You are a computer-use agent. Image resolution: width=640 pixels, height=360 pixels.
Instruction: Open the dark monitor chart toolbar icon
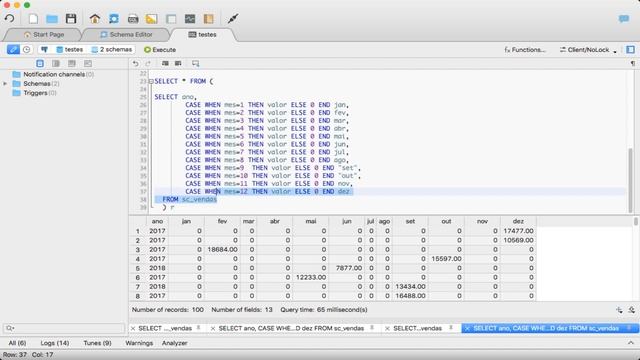[x=190, y=19]
